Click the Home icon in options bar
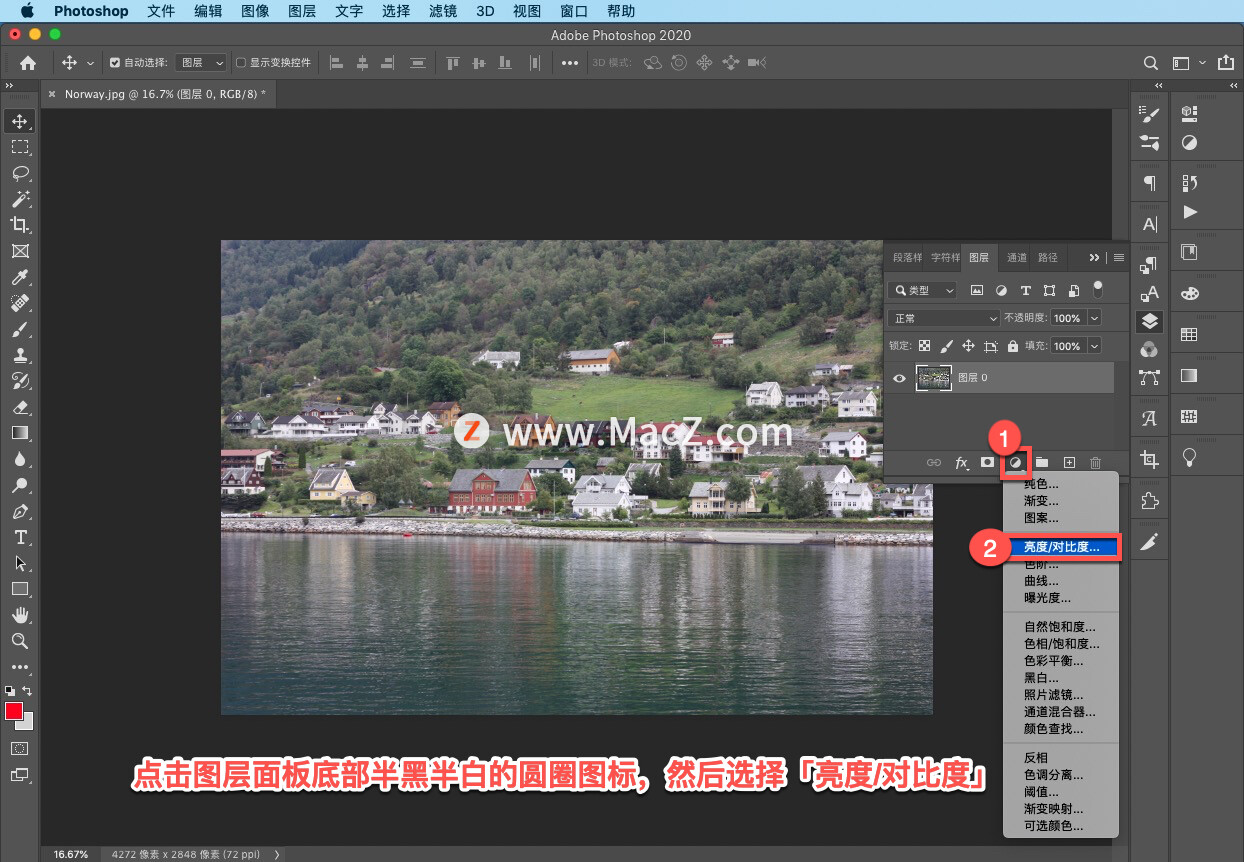 [28, 62]
